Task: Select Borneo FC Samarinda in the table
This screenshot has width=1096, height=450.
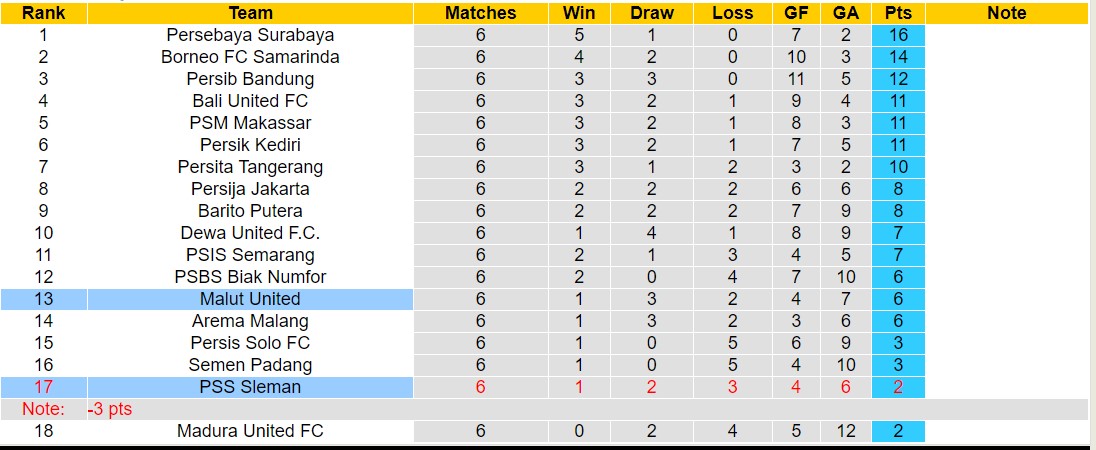Action: (x=250, y=57)
